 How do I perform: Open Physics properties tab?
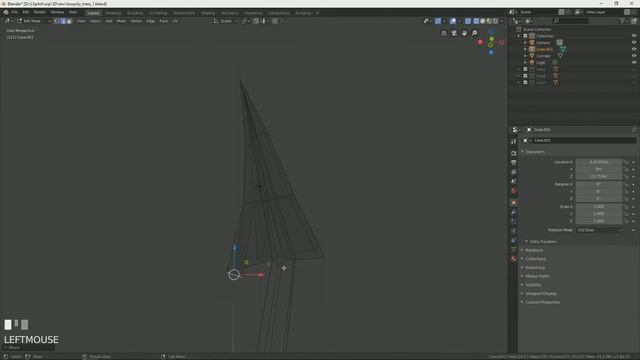(x=513, y=231)
